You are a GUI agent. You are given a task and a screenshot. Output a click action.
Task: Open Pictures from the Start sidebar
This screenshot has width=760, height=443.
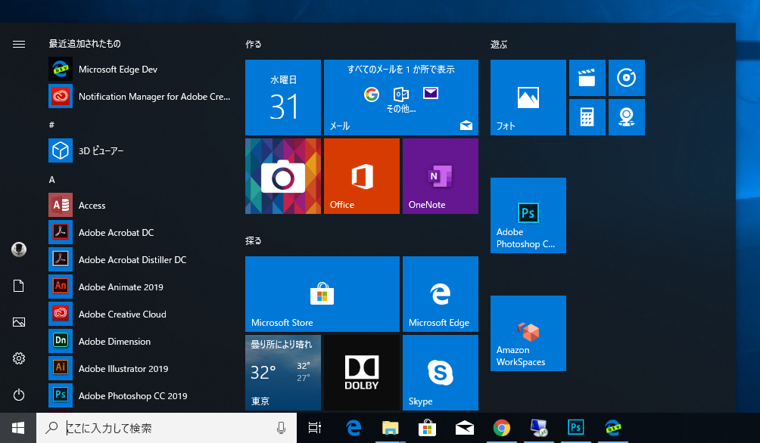pos(19,322)
